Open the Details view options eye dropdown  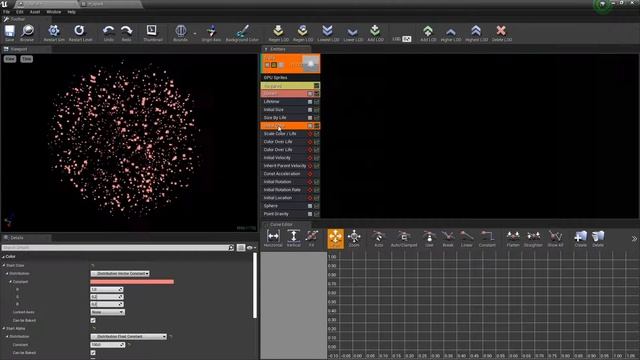251,248
